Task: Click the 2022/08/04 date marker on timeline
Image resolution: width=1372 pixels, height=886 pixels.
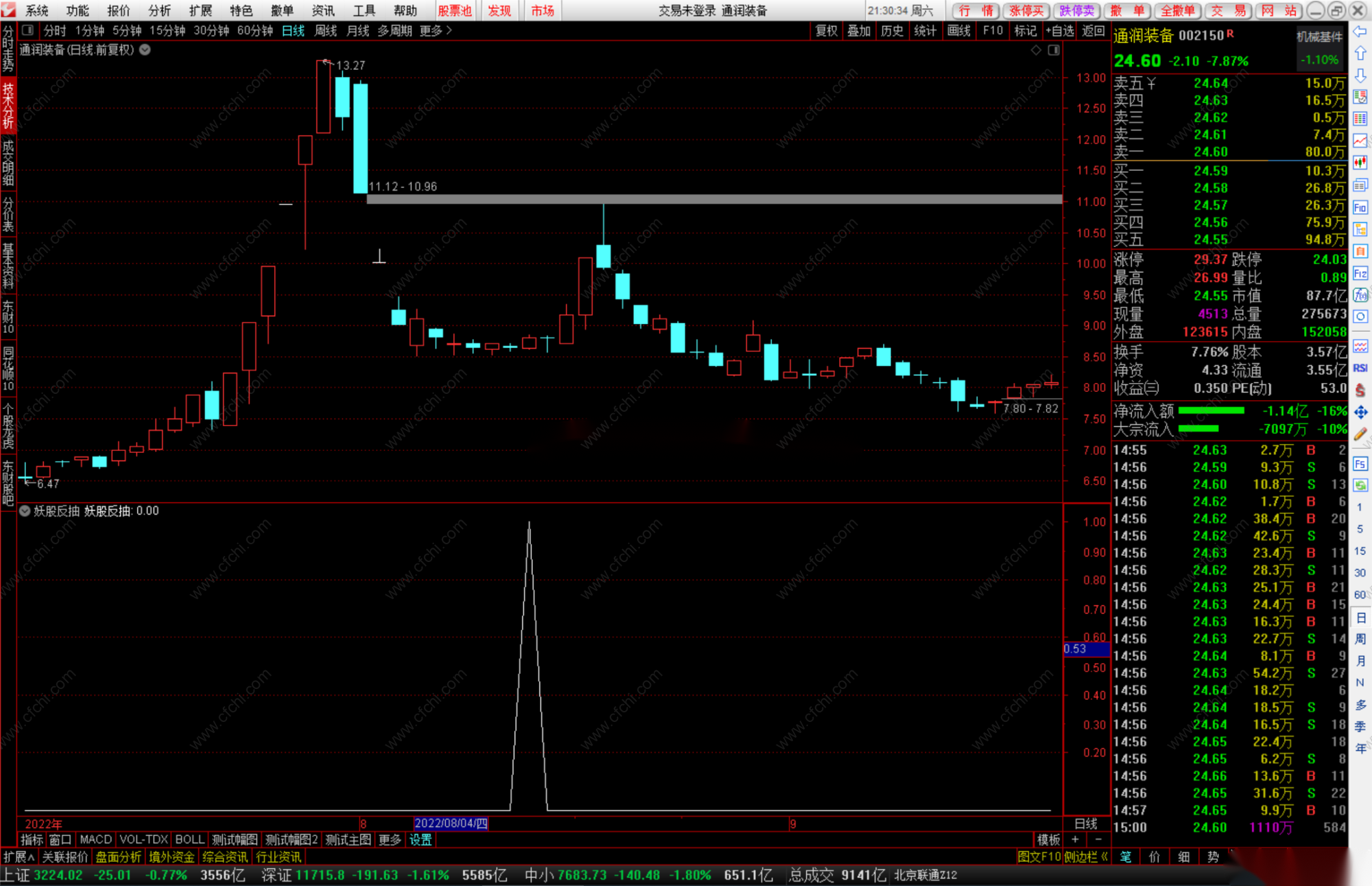Action: pyautogui.click(x=451, y=824)
